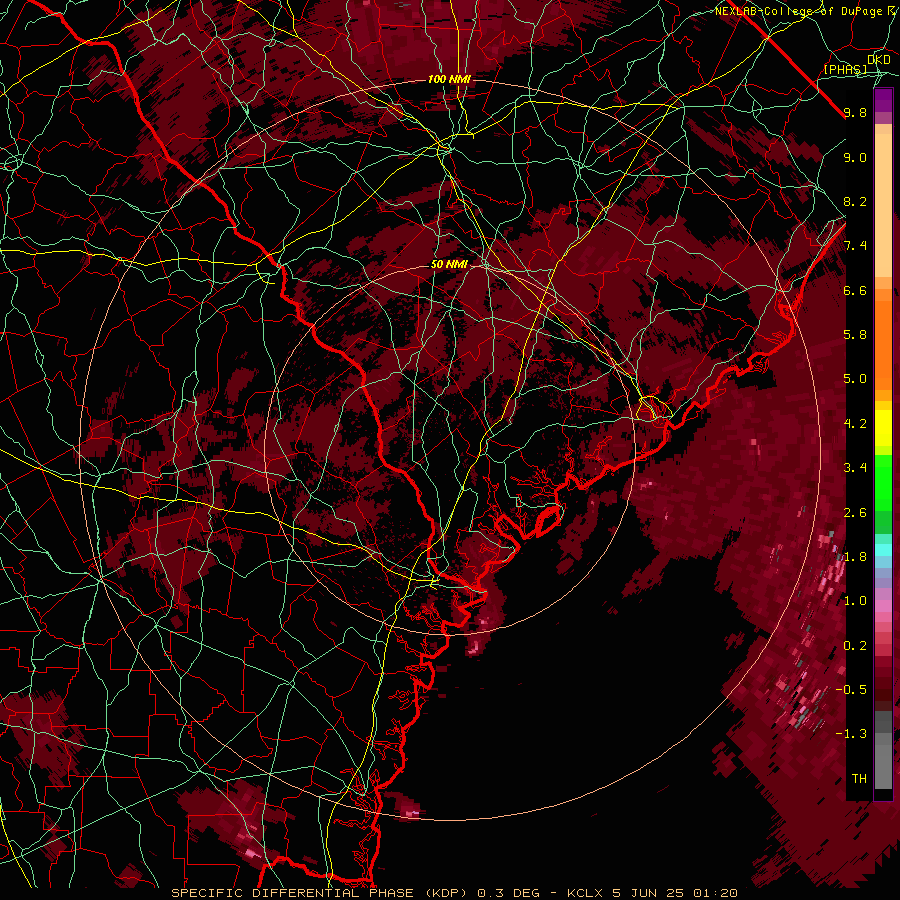Image resolution: width=900 pixels, height=900 pixels.
Task: Pick the pink band on the color bar
Action: click(883, 606)
